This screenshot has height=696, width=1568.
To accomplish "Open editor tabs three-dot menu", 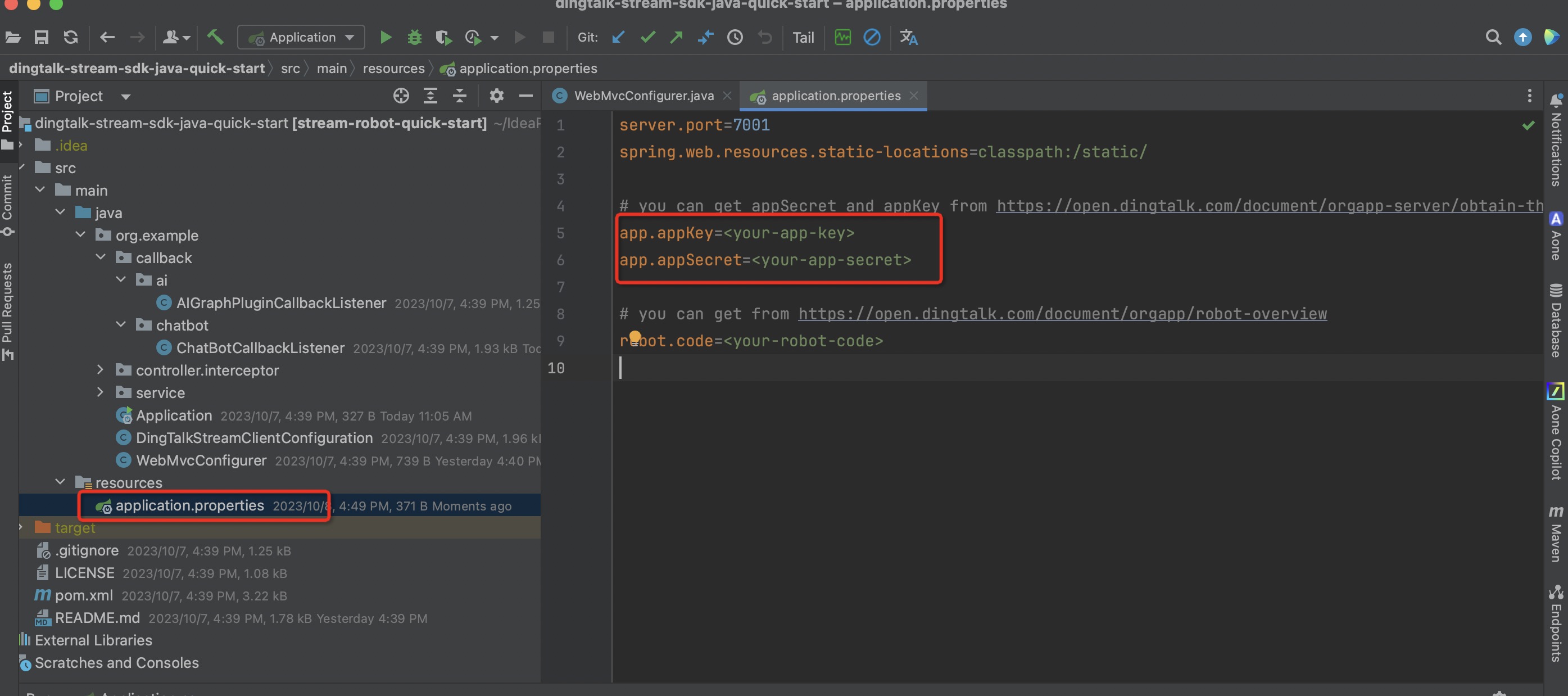I will (1530, 96).
